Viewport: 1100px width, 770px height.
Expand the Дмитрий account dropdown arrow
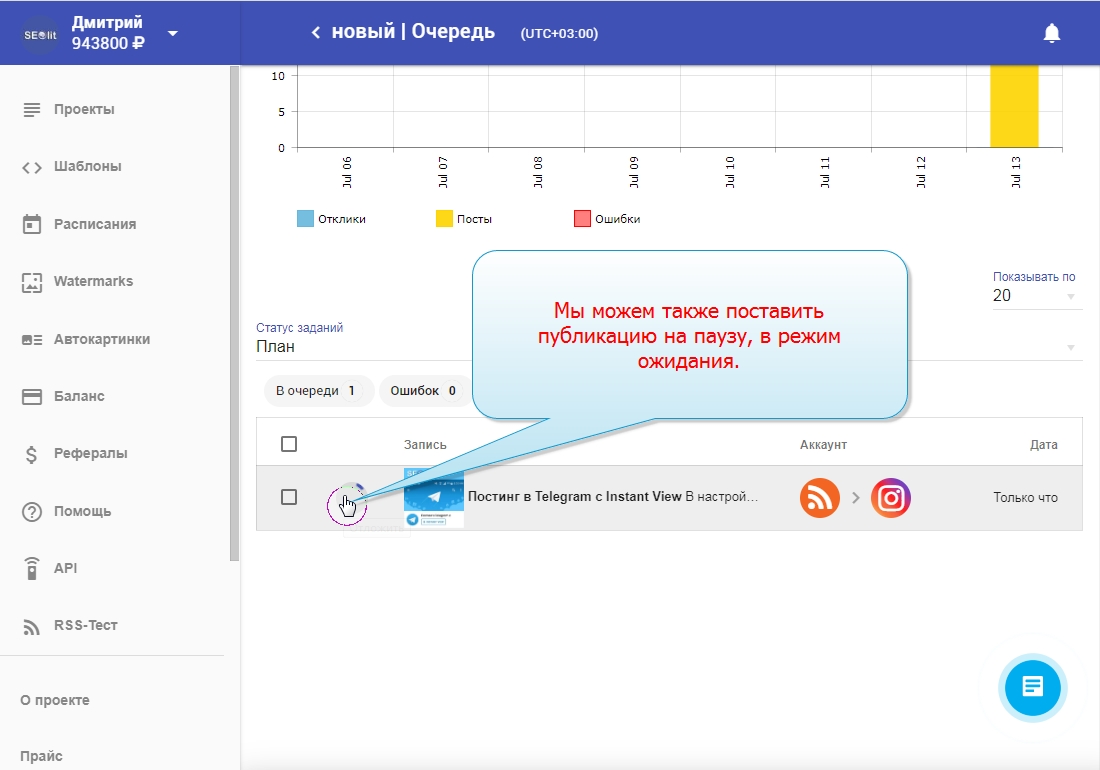(173, 33)
